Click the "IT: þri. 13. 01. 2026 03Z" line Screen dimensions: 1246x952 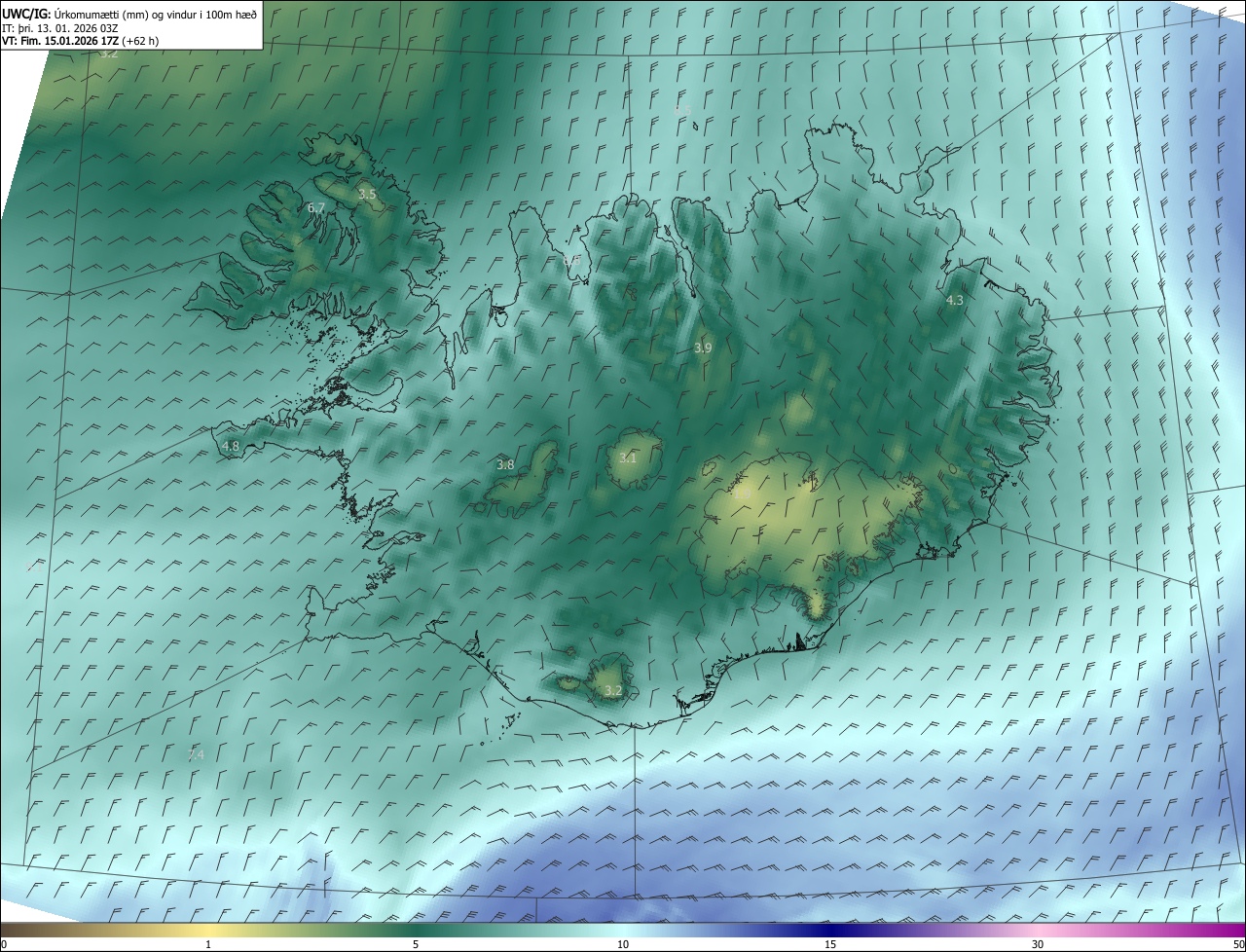[60, 27]
